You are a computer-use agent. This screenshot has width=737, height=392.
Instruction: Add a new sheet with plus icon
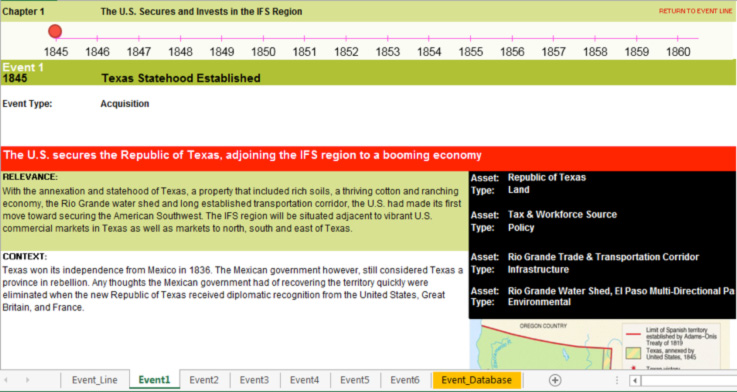(555, 380)
